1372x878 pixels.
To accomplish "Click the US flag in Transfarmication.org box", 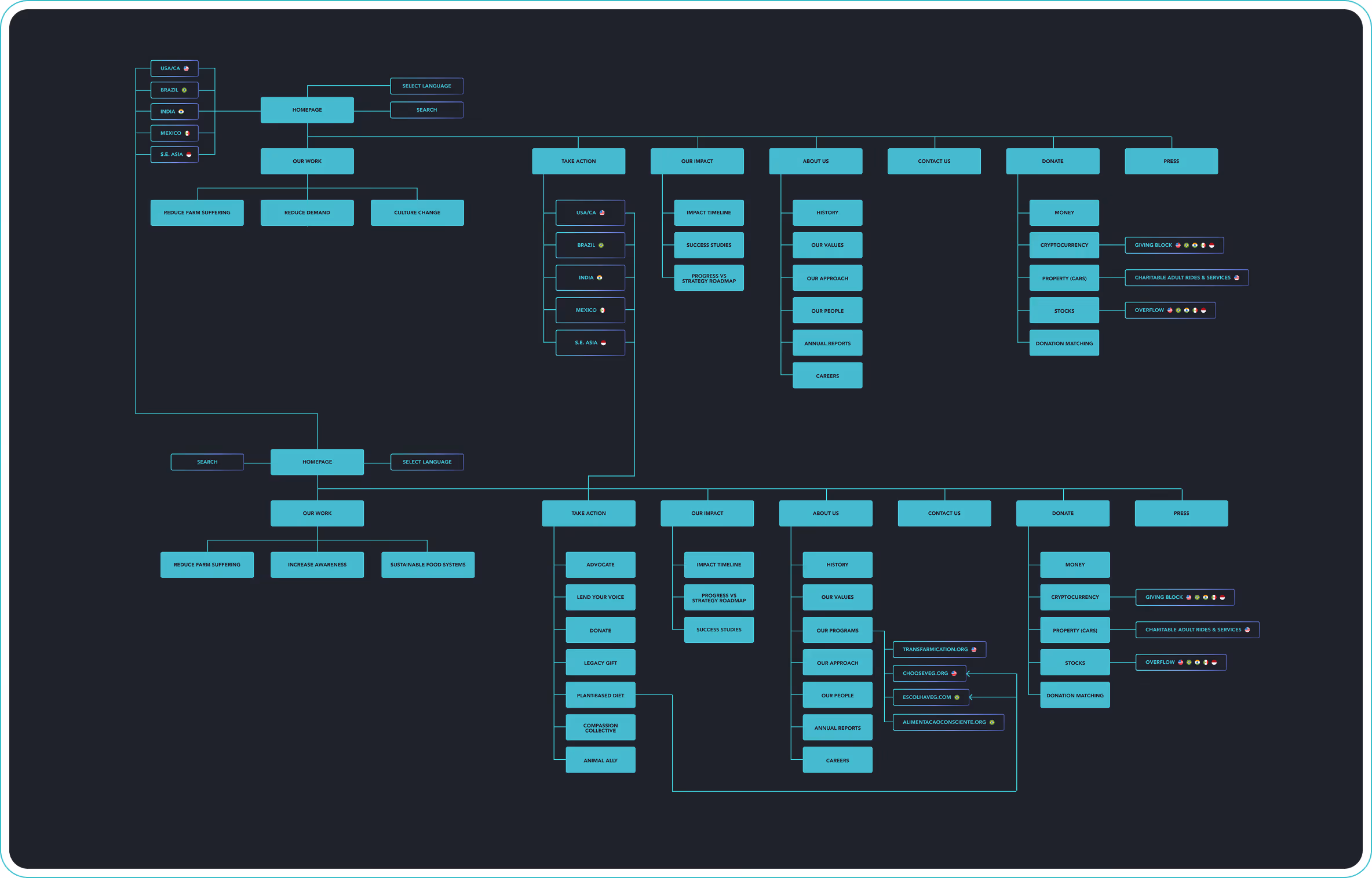I will (974, 649).
